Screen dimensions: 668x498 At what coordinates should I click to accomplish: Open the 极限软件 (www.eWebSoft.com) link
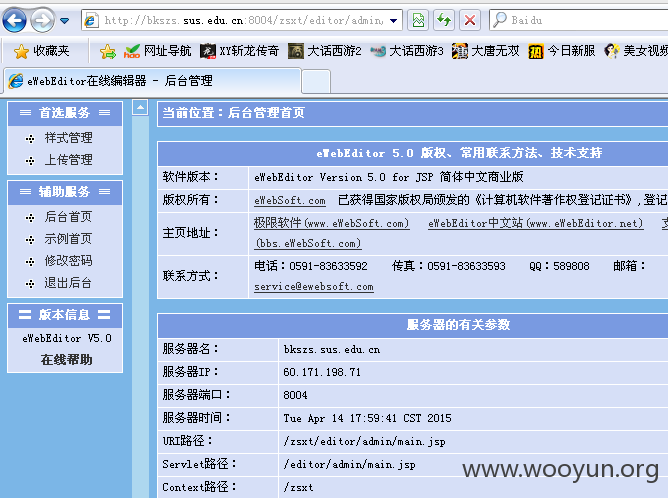click(x=331, y=223)
